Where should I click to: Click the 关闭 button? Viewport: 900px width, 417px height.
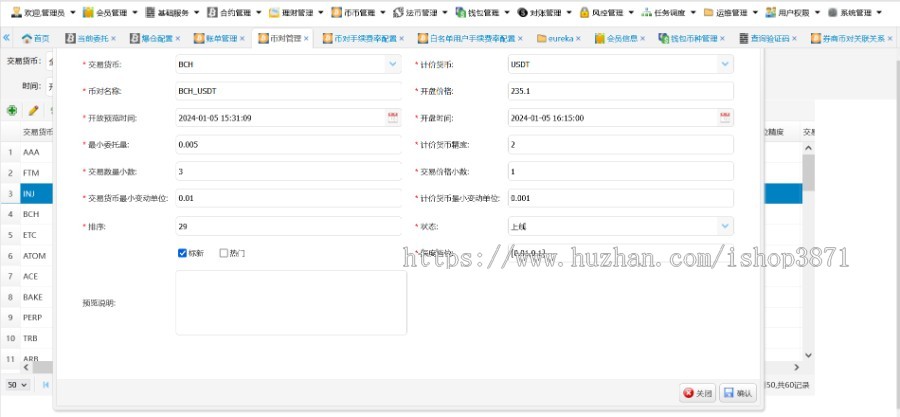point(697,393)
